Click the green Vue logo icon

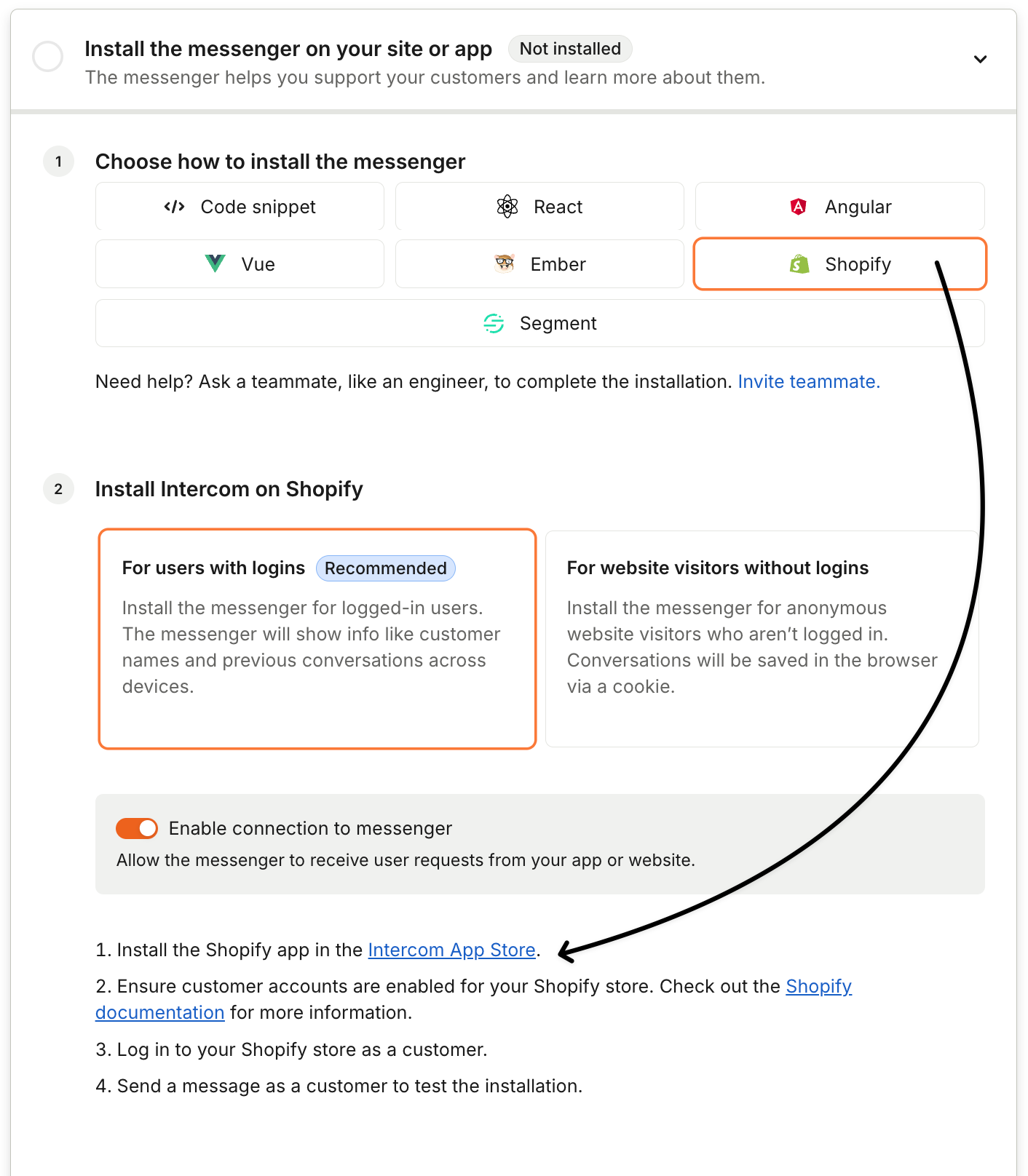point(215,263)
